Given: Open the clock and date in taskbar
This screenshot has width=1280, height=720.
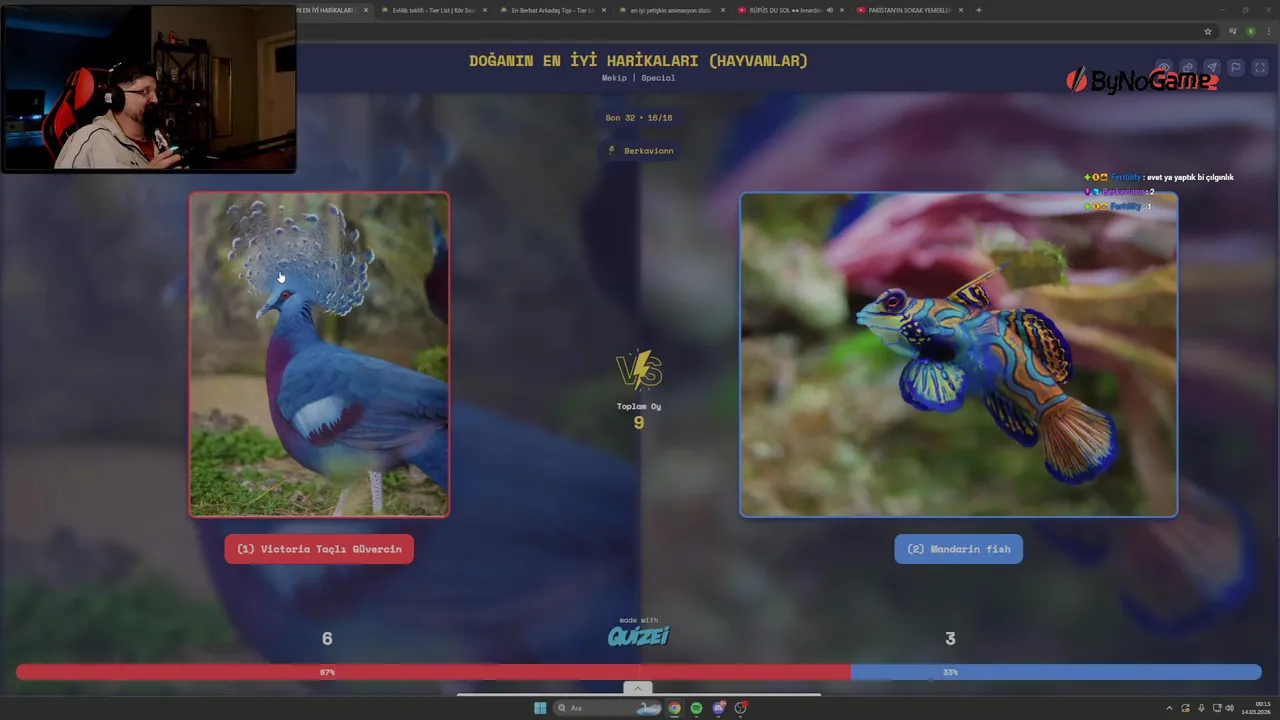Looking at the screenshot, I should click(x=1257, y=708).
